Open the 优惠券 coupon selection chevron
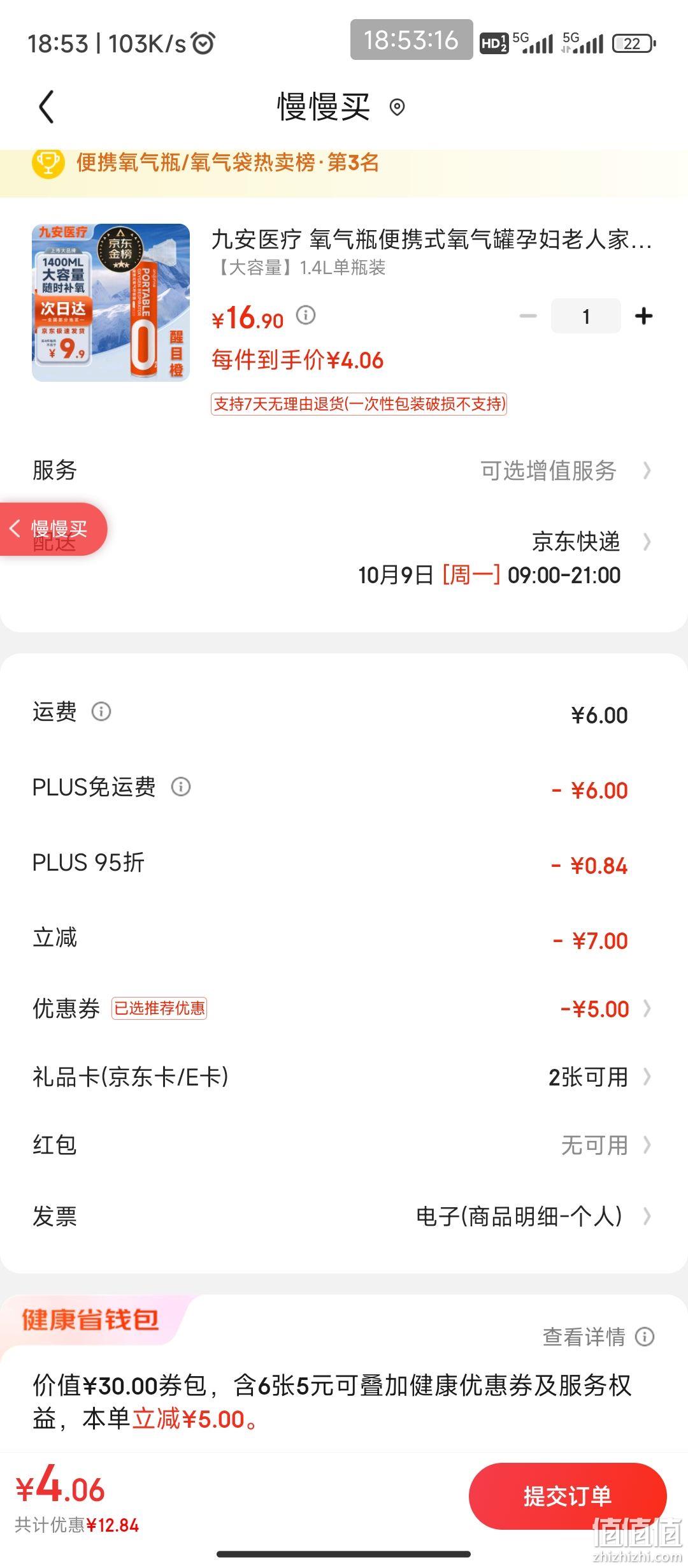 click(x=647, y=1008)
